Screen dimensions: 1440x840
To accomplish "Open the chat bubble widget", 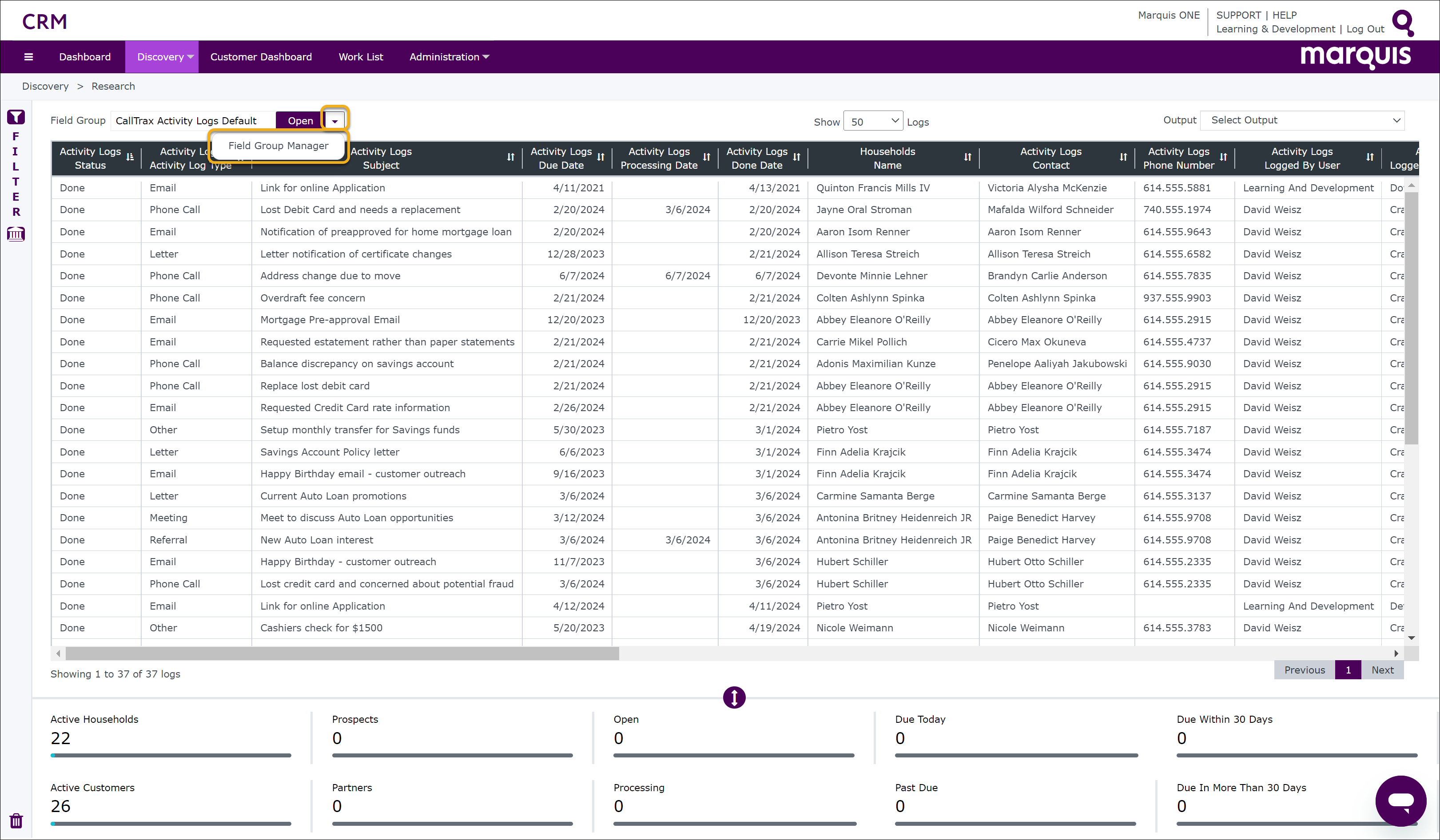I will pos(1400,800).
